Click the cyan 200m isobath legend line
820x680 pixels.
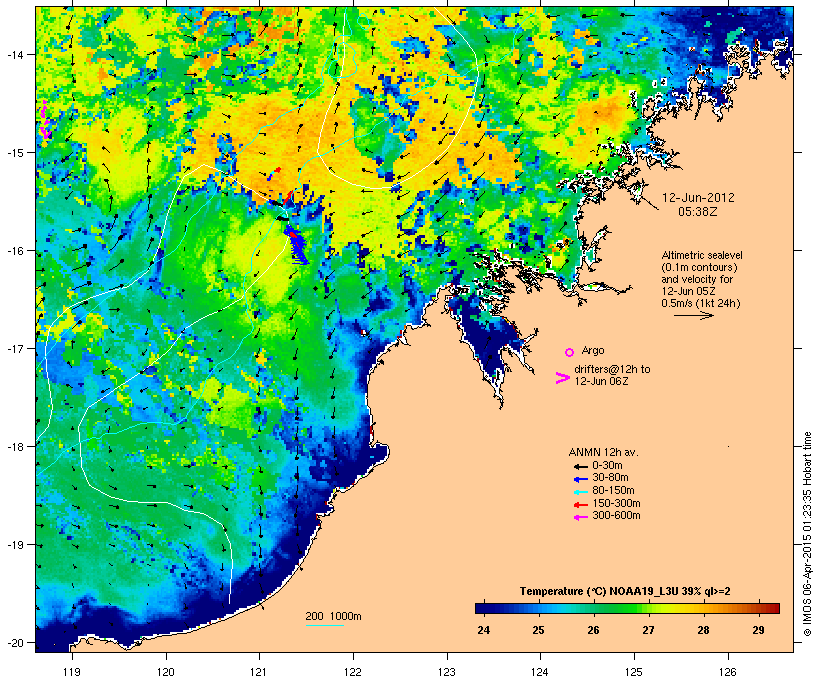click(x=324, y=625)
